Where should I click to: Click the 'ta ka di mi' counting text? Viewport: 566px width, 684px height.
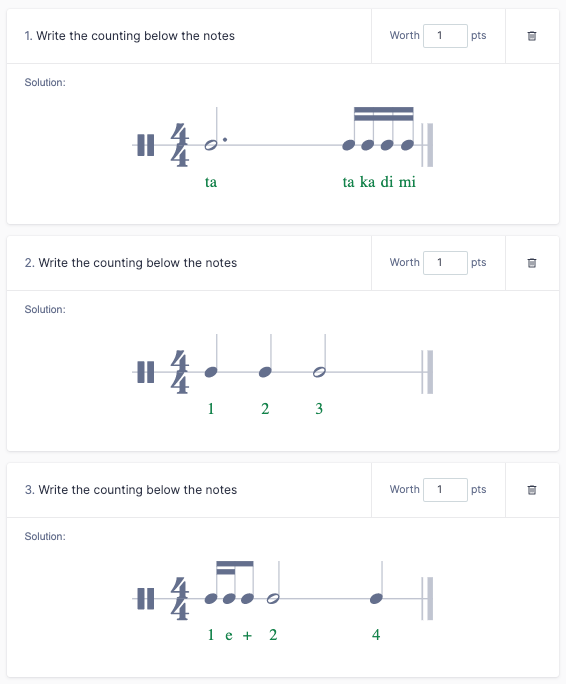click(379, 181)
